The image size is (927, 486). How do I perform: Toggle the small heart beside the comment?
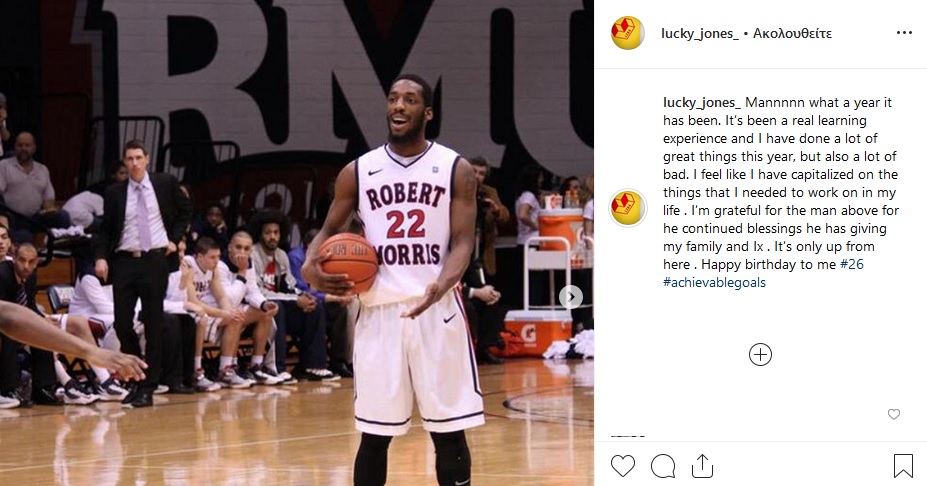(894, 414)
